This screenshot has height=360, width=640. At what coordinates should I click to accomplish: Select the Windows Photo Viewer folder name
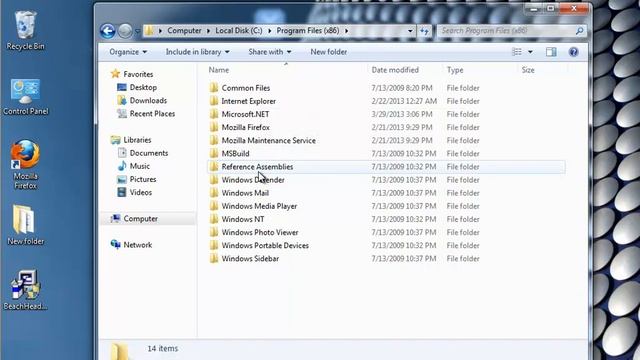pyautogui.click(x=260, y=232)
